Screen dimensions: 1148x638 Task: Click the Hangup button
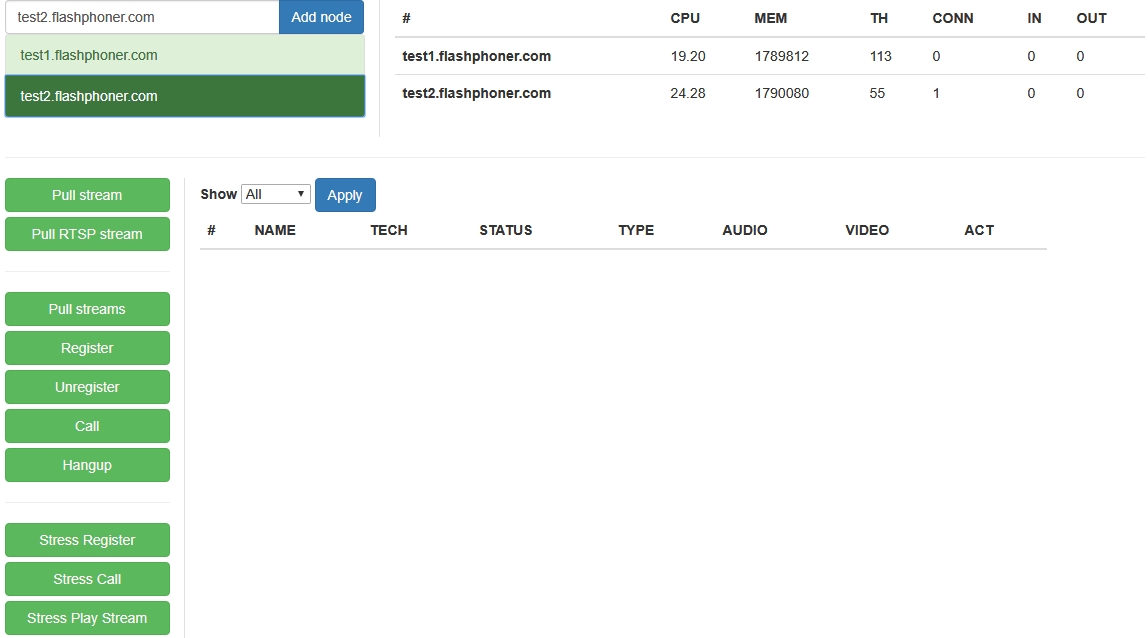pyautogui.click(x=87, y=465)
